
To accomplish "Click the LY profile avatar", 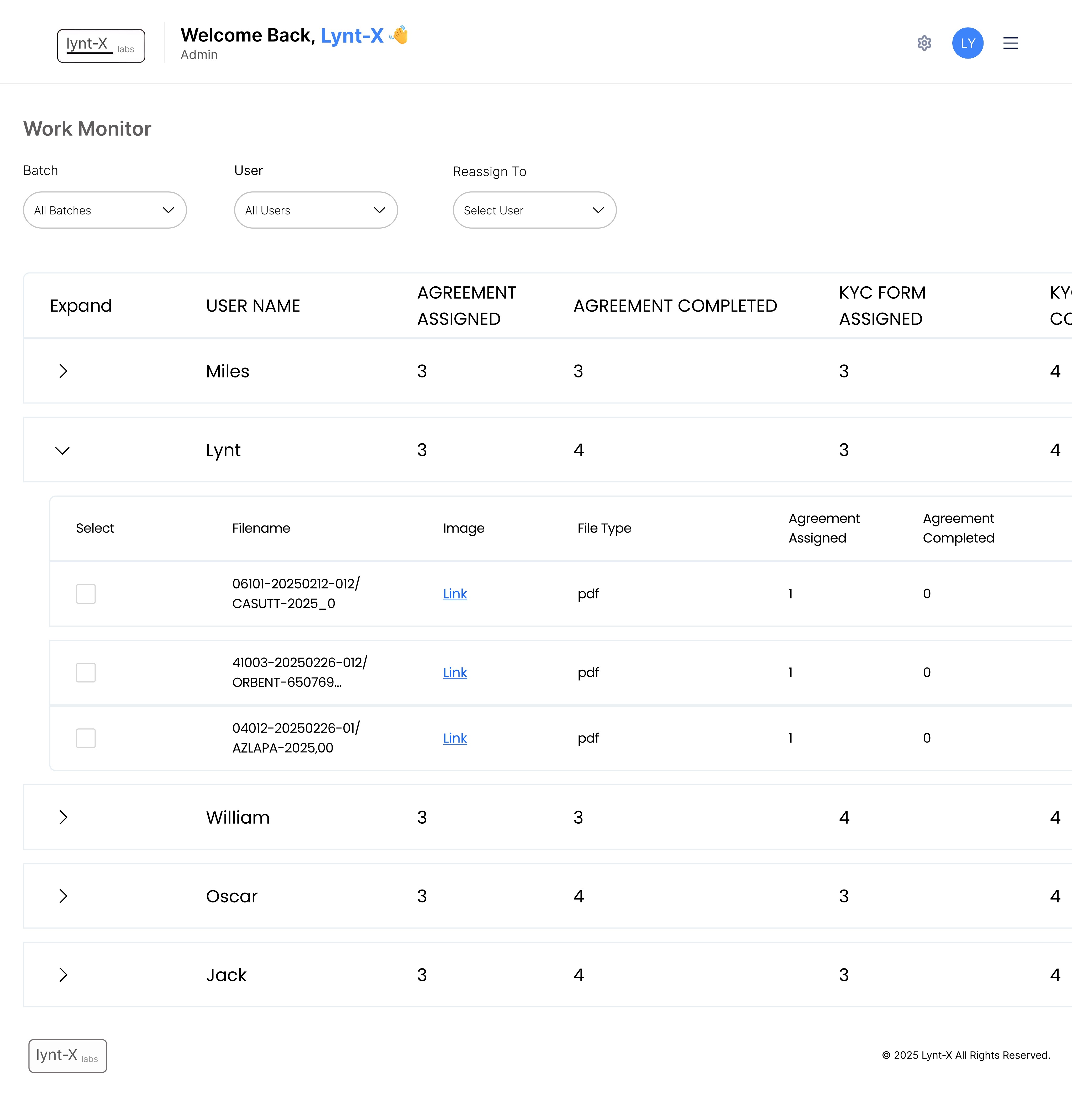I will coord(968,43).
